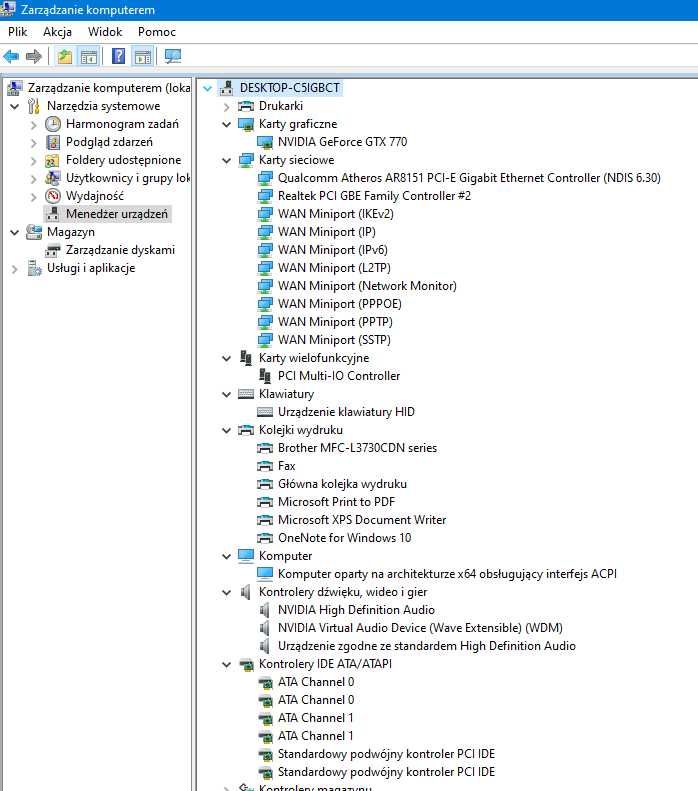Select PCI Multi-IO Controller
Image resolution: width=698 pixels, height=791 pixels.
pyautogui.click(x=339, y=376)
